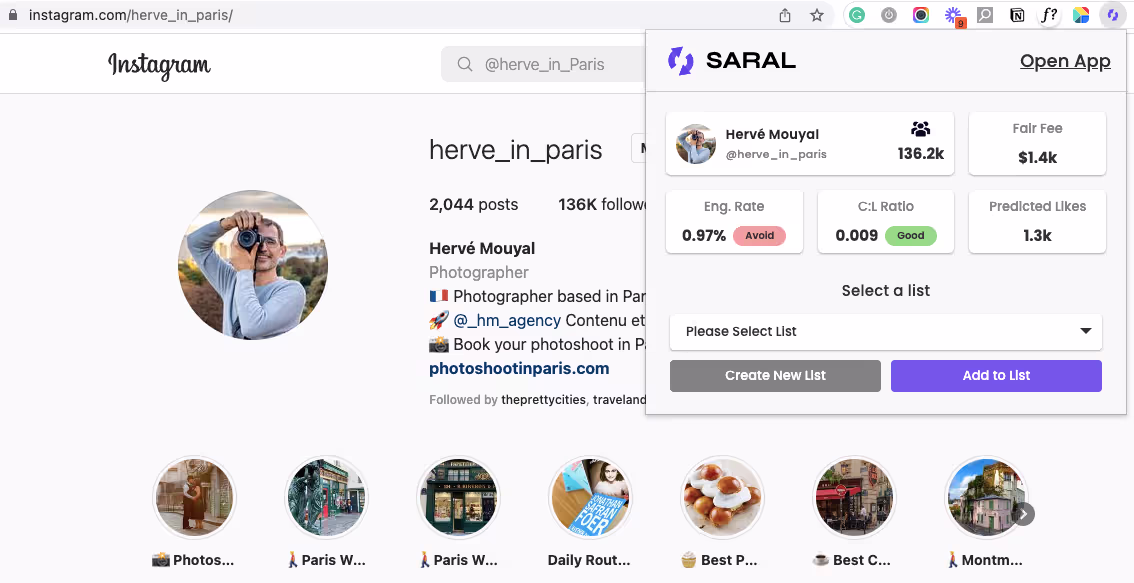The image size is (1134, 583).
Task: Open the photoshootinparis.com link
Action: coord(519,368)
